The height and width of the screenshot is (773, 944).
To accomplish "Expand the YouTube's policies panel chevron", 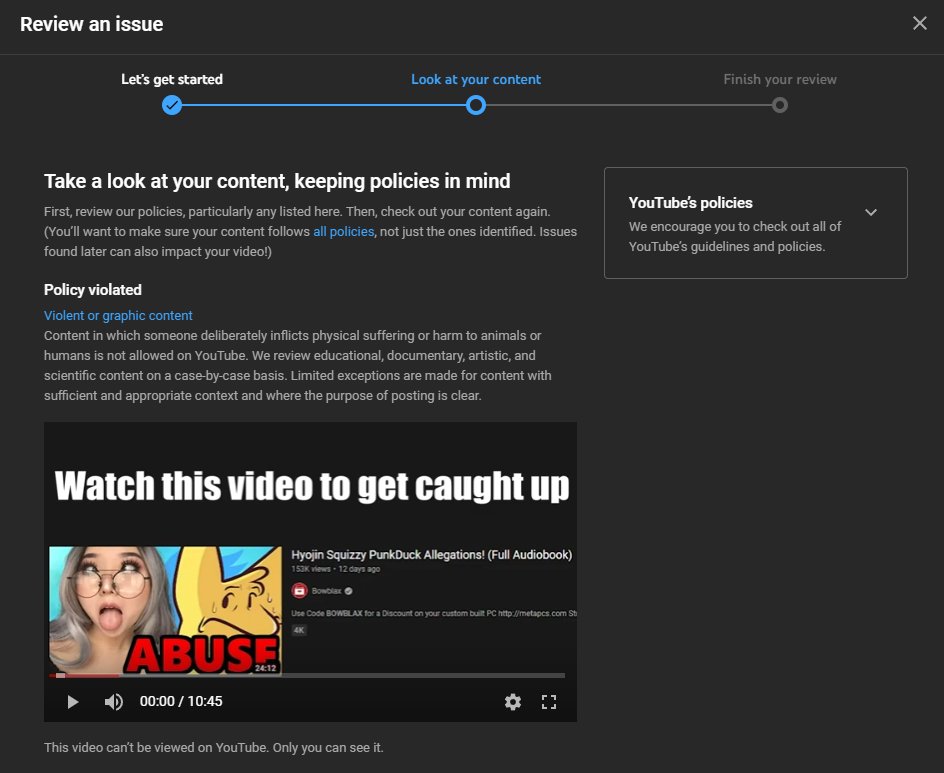I will point(871,213).
